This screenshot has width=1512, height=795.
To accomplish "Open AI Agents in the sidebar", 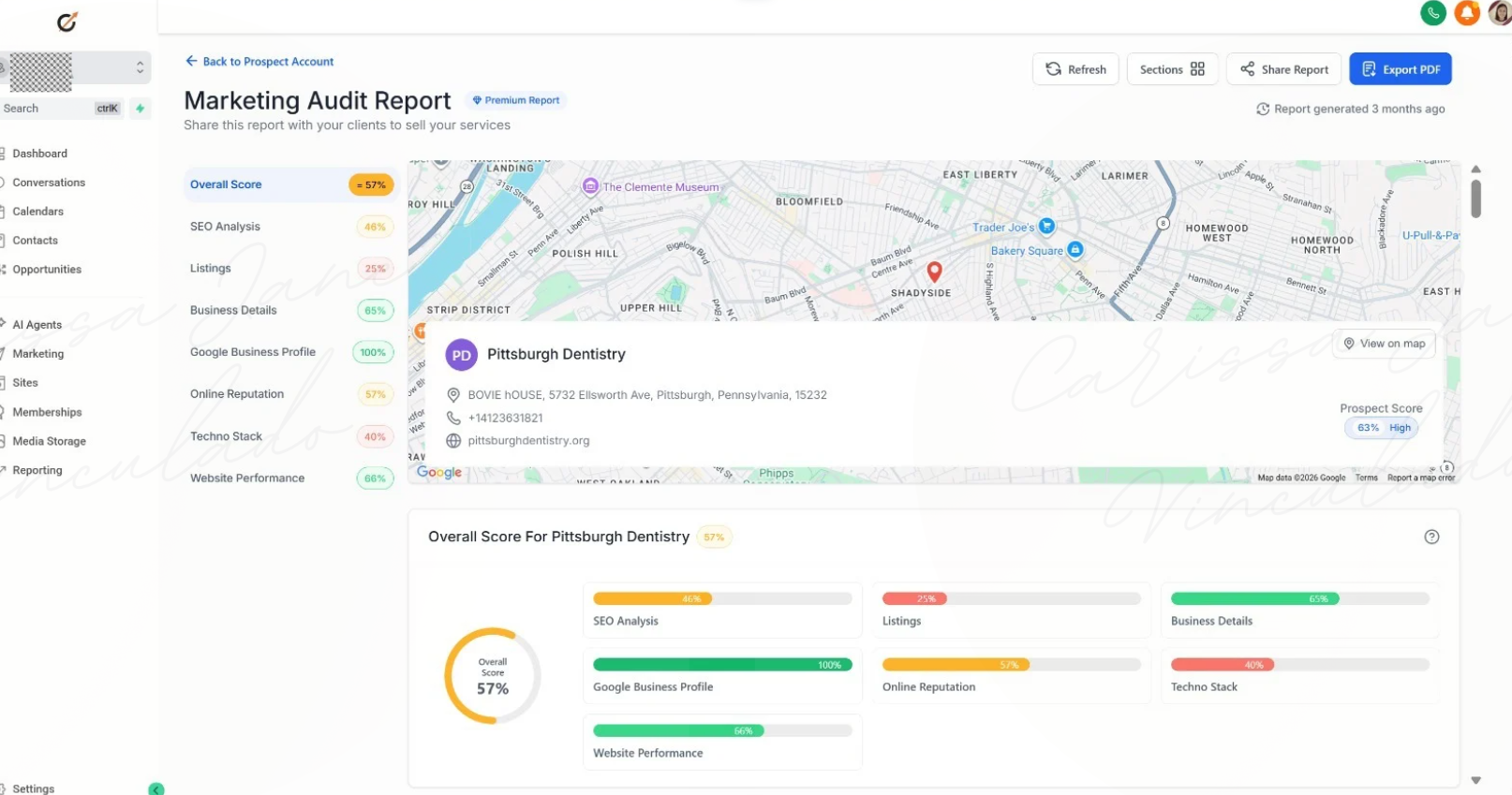I will point(37,325).
